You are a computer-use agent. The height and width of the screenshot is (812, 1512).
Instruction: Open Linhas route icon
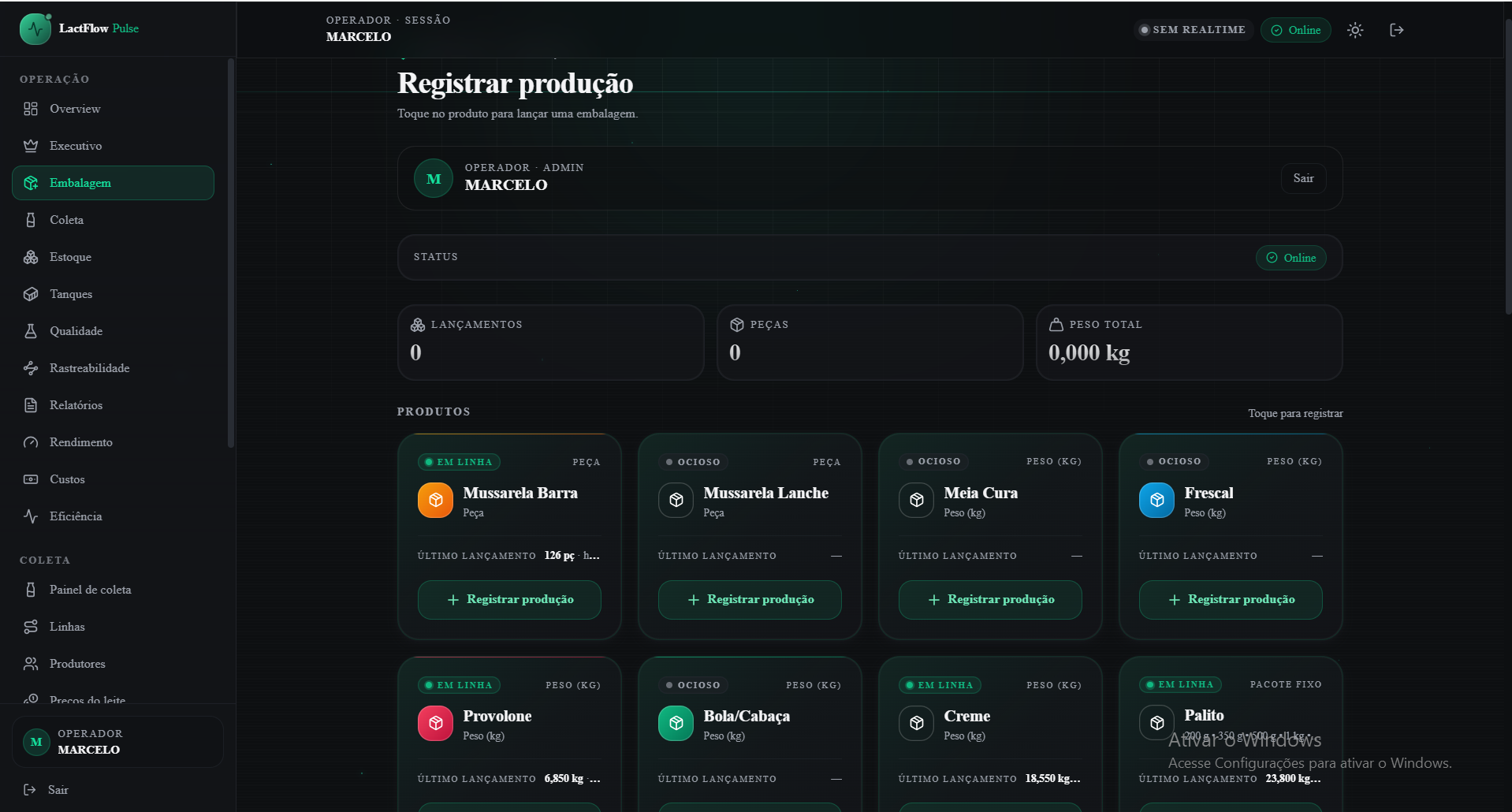pyautogui.click(x=31, y=627)
